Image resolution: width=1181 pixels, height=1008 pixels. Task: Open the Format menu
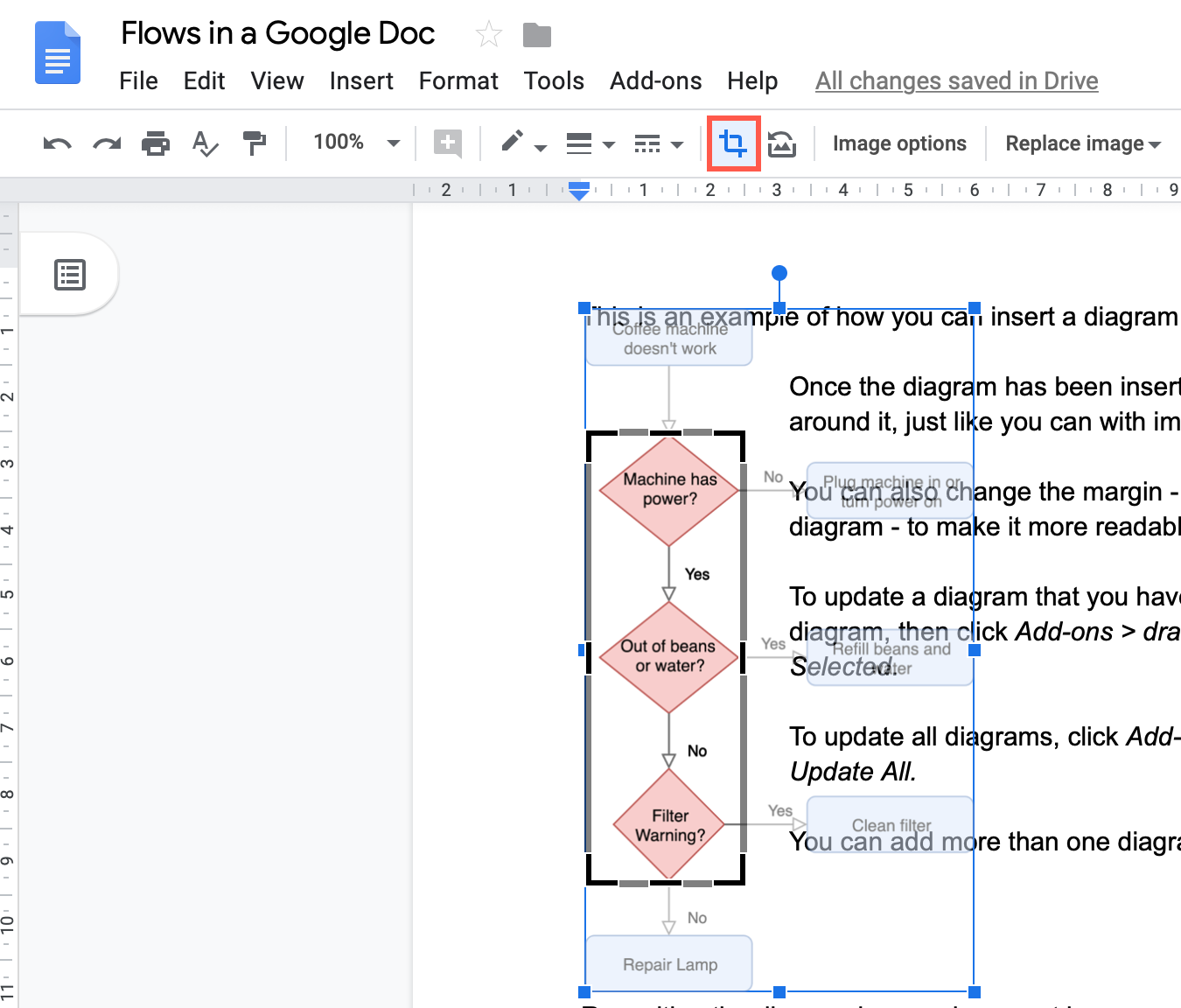[x=458, y=80]
